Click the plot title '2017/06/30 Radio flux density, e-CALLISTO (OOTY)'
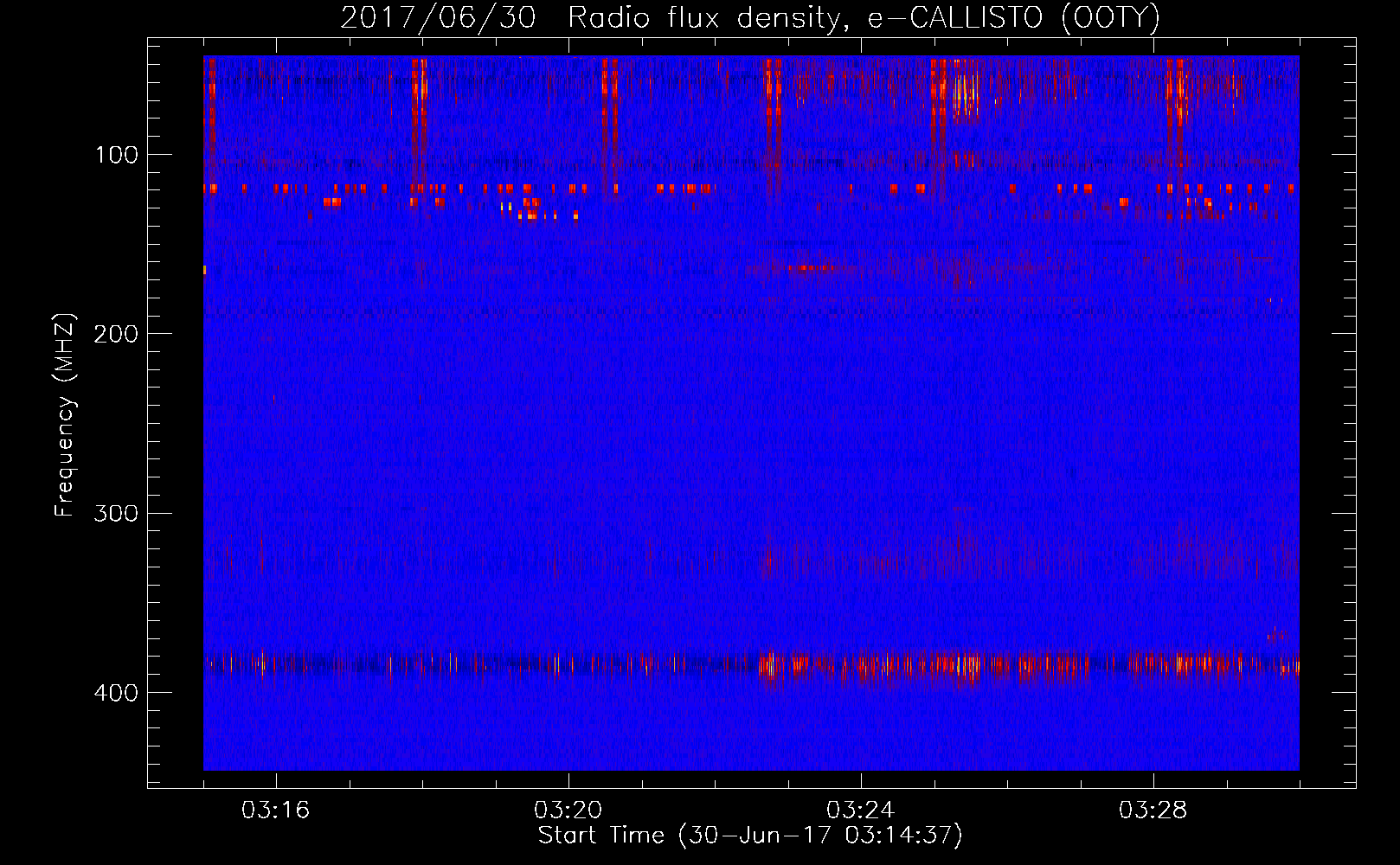Viewport: 1400px width, 865px height. (x=750, y=17)
